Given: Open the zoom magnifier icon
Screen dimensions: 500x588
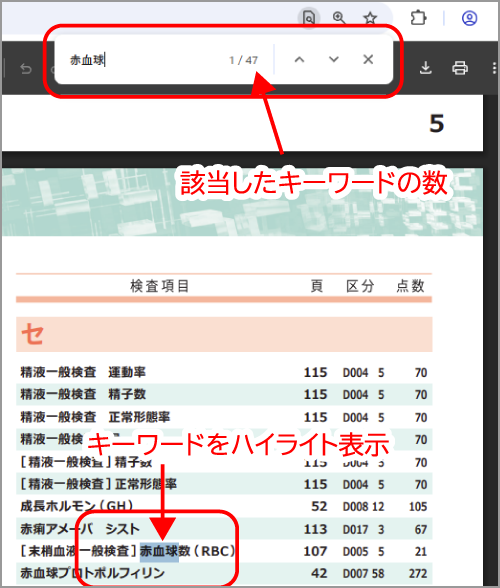Looking at the screenshot, I should [339, 18].
